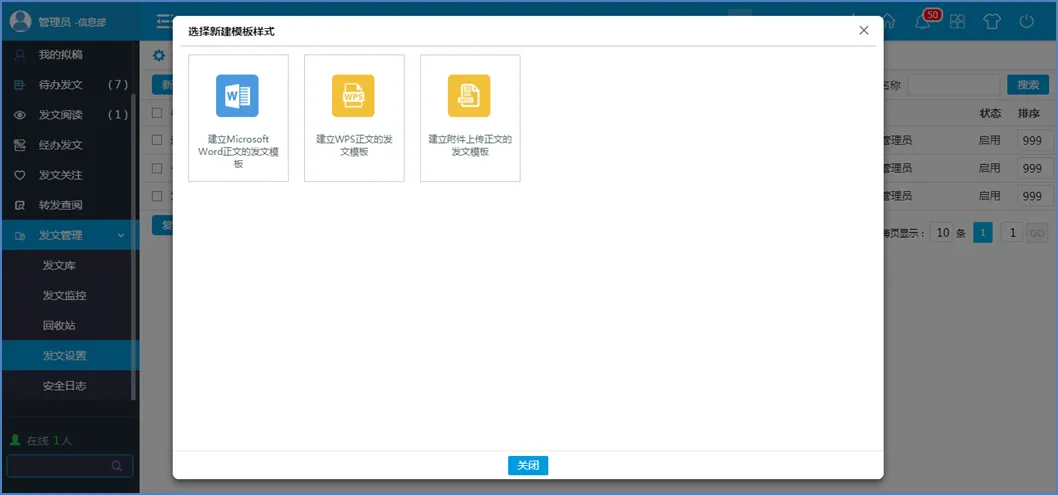This screenshot has height=495, width=1058.
Task: Choose the WPS body template icon
Action: pos(353,96)
